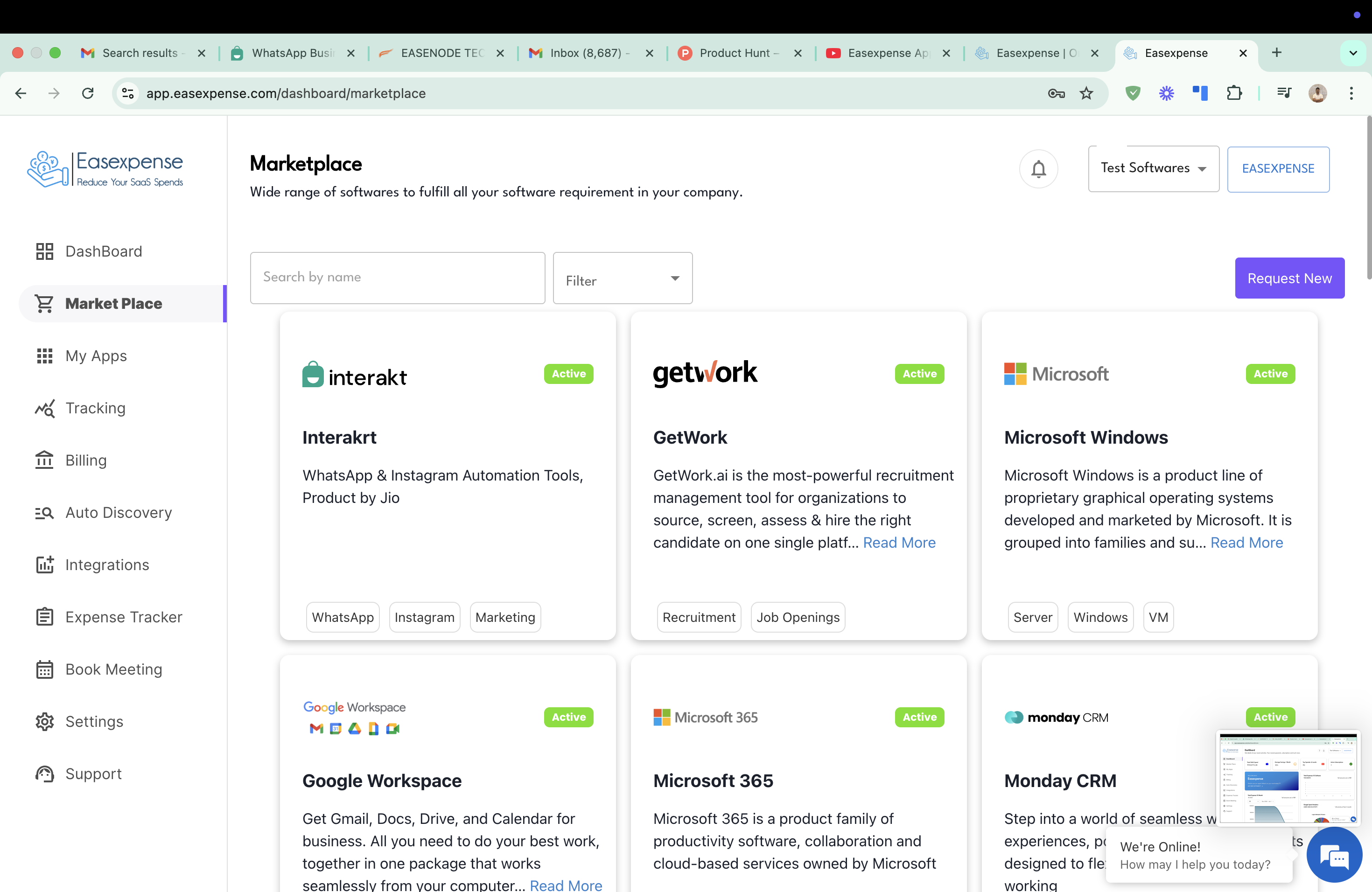Expand the Filter dropdown
1372x892 pixels.
click(x=623, y=278)
